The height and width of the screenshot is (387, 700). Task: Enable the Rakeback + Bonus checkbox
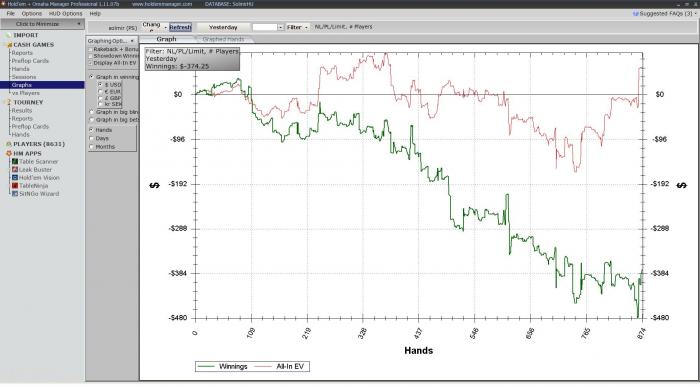[91, 50]
